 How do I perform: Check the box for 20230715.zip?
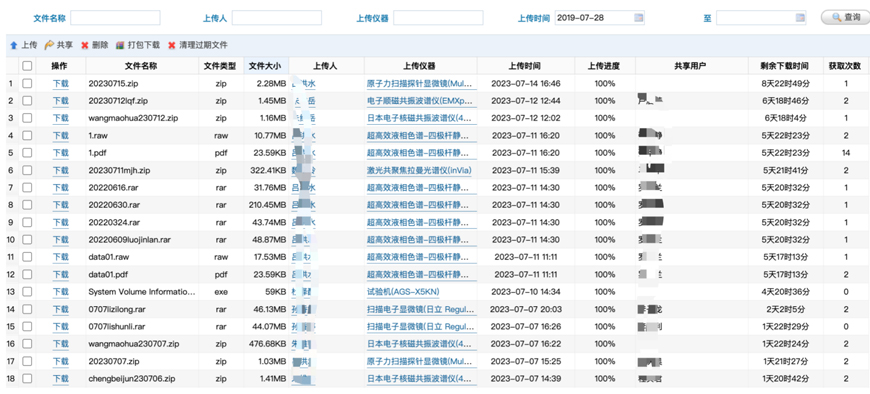(x=27, y=84)
